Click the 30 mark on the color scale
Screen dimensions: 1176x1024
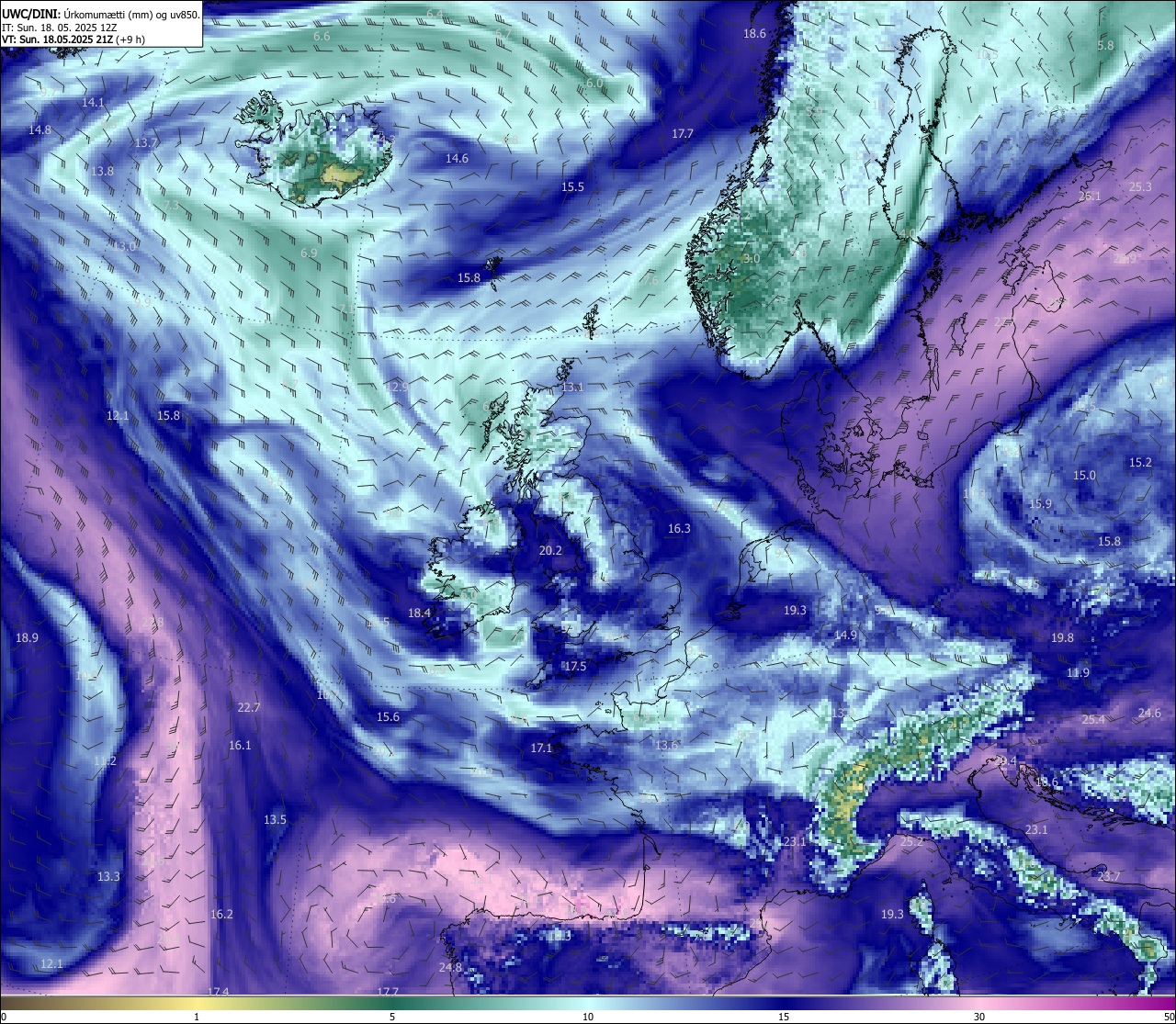point(979,1017)
